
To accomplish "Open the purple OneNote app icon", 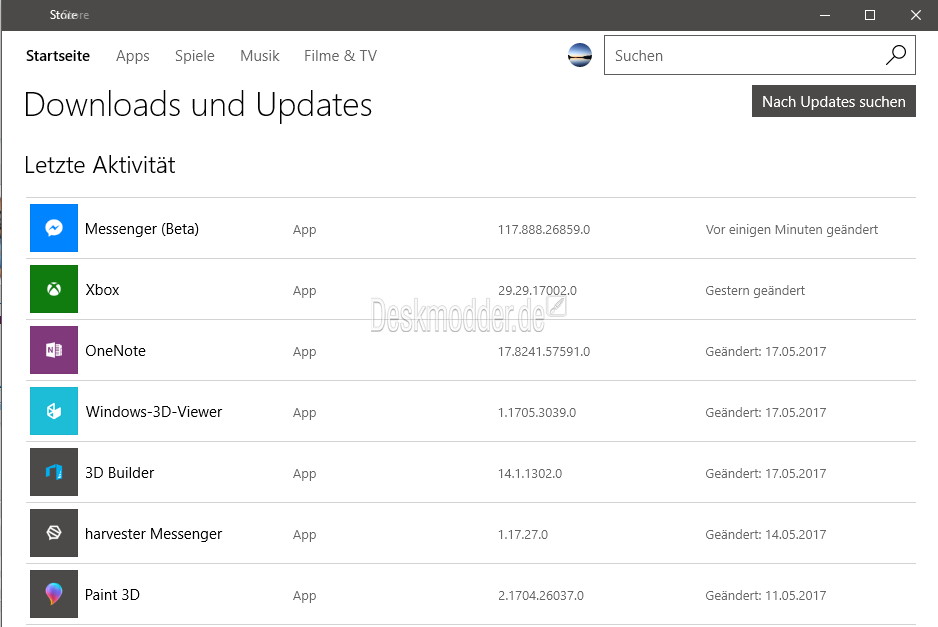I will pyautogui.click(x=54, y=350).
